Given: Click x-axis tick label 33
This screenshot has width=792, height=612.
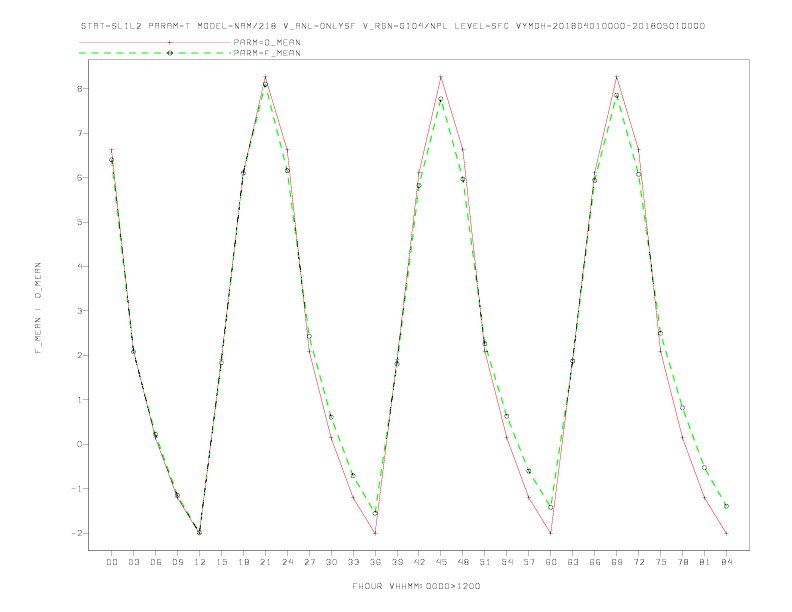Looking at the screenshot, I should pos(353,562).
